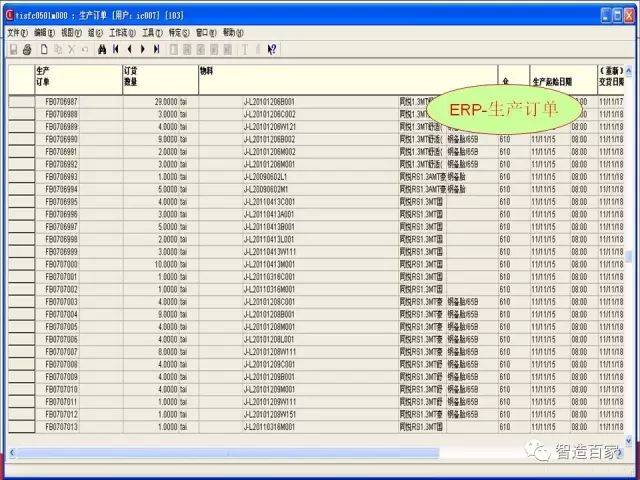
Task: Click the 生产订单 column header
Action: pyautogui.click(x=78, y=80)
